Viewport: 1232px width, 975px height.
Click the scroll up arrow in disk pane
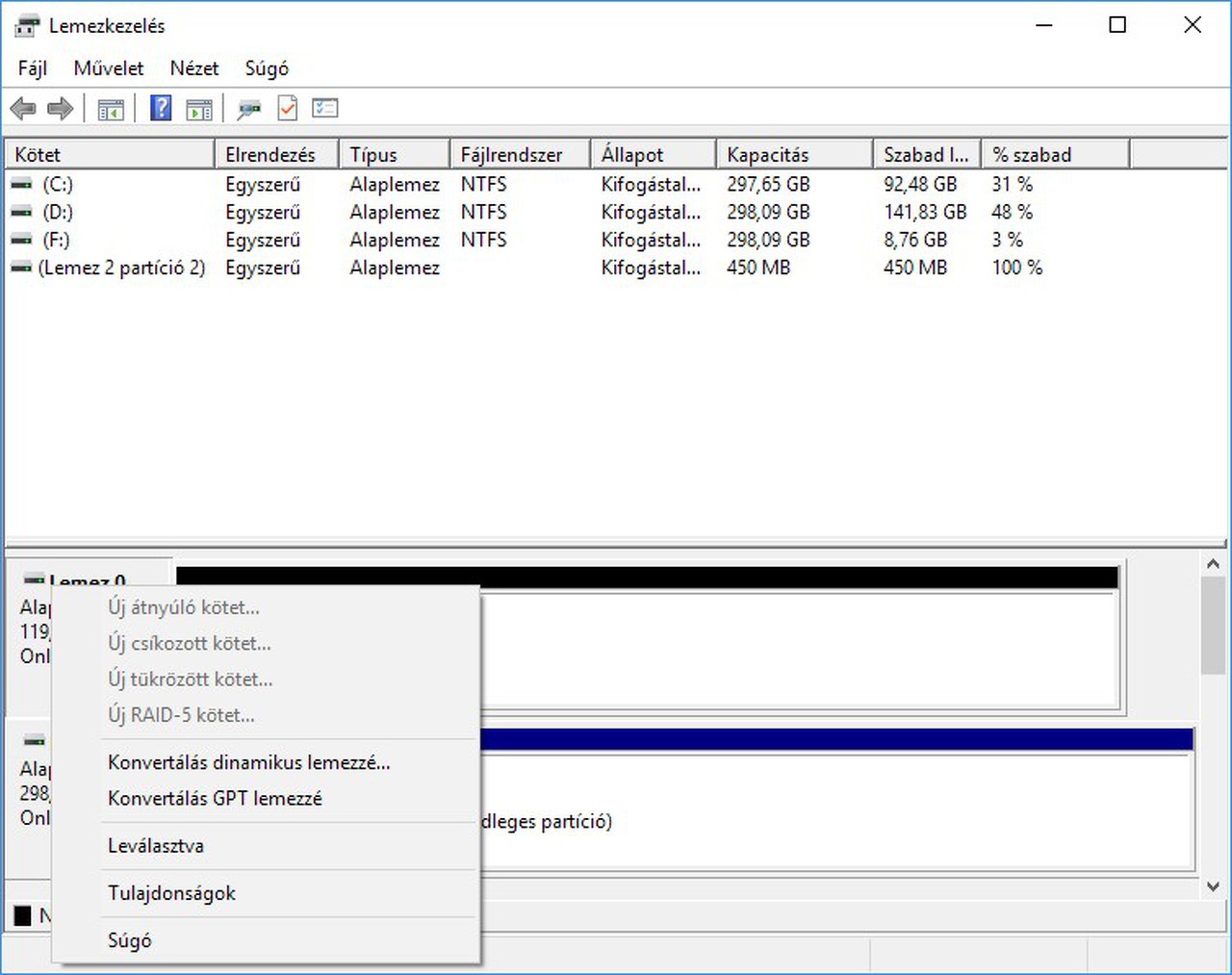click(1213, 565)
